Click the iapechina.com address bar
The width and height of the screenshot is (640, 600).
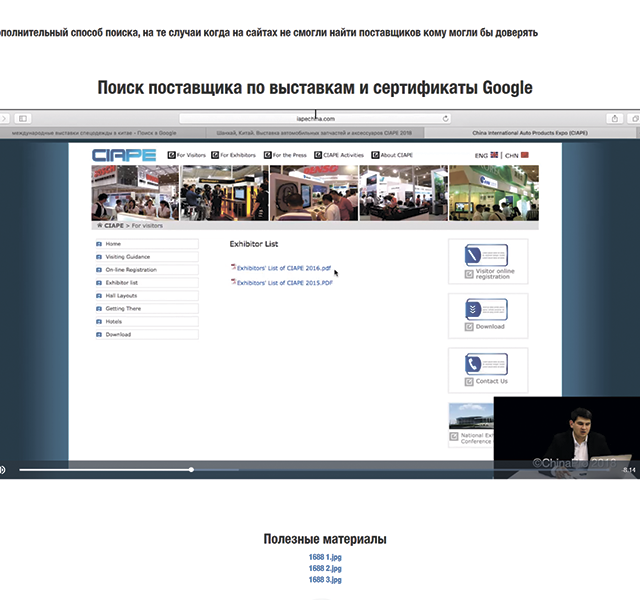click(x=315, y=118)
